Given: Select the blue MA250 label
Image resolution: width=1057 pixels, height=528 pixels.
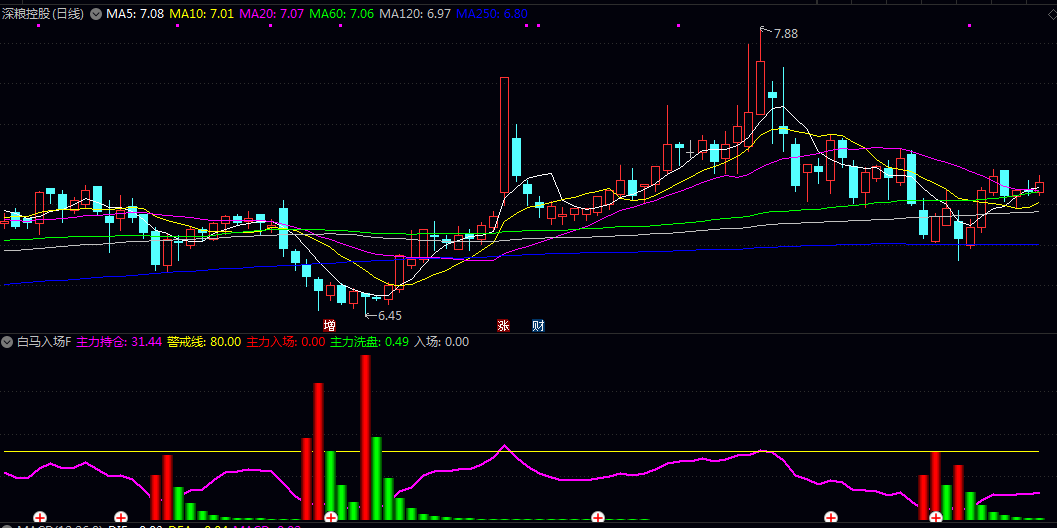Looking at the screenshot, I should click(488, 14).
